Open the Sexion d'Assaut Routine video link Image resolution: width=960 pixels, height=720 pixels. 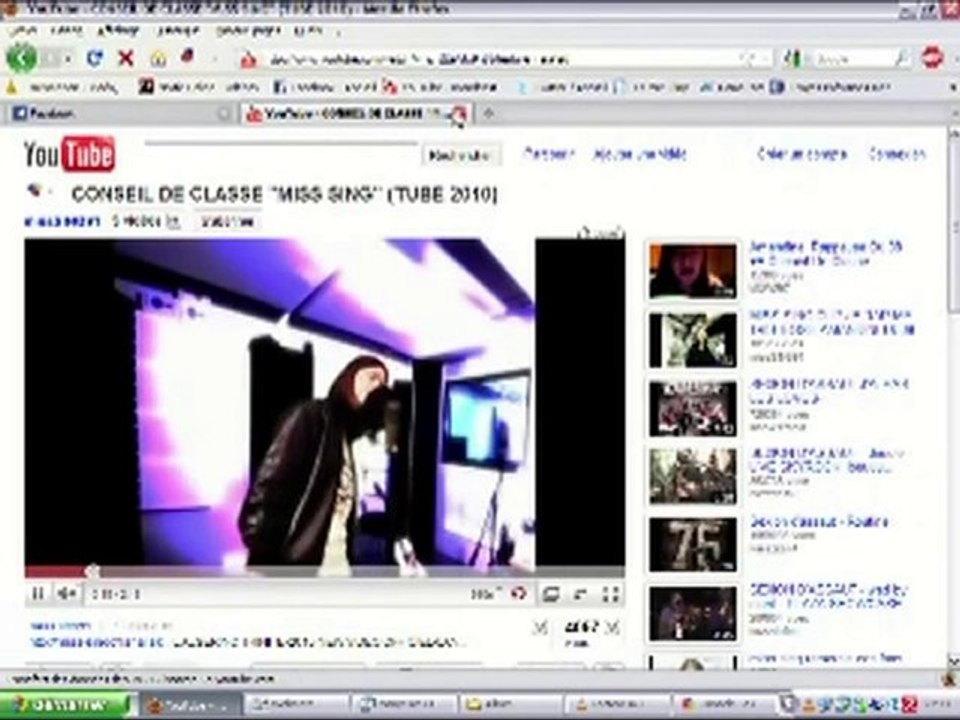(819, 522)
